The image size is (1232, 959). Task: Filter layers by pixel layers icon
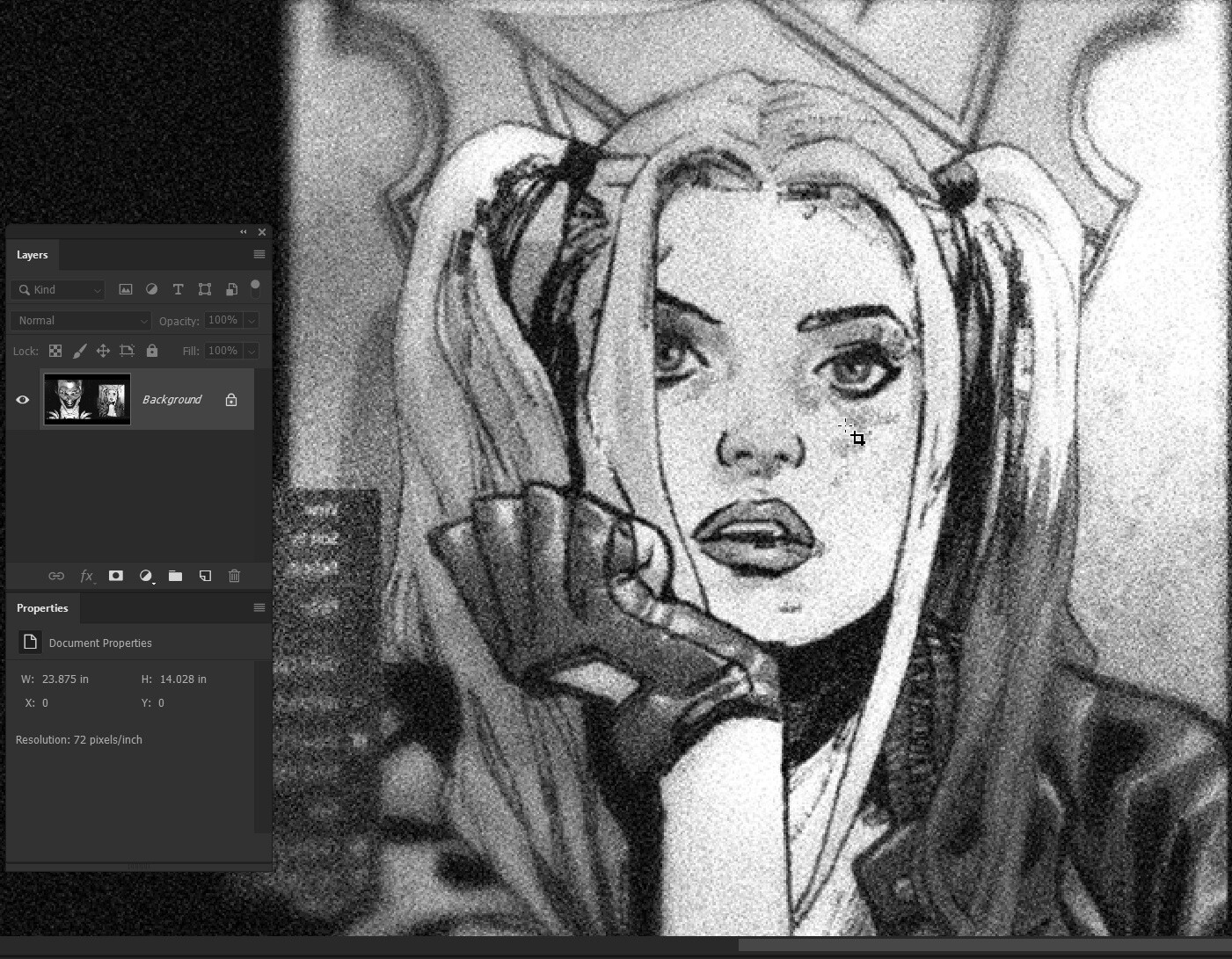[x=126, y=289]
